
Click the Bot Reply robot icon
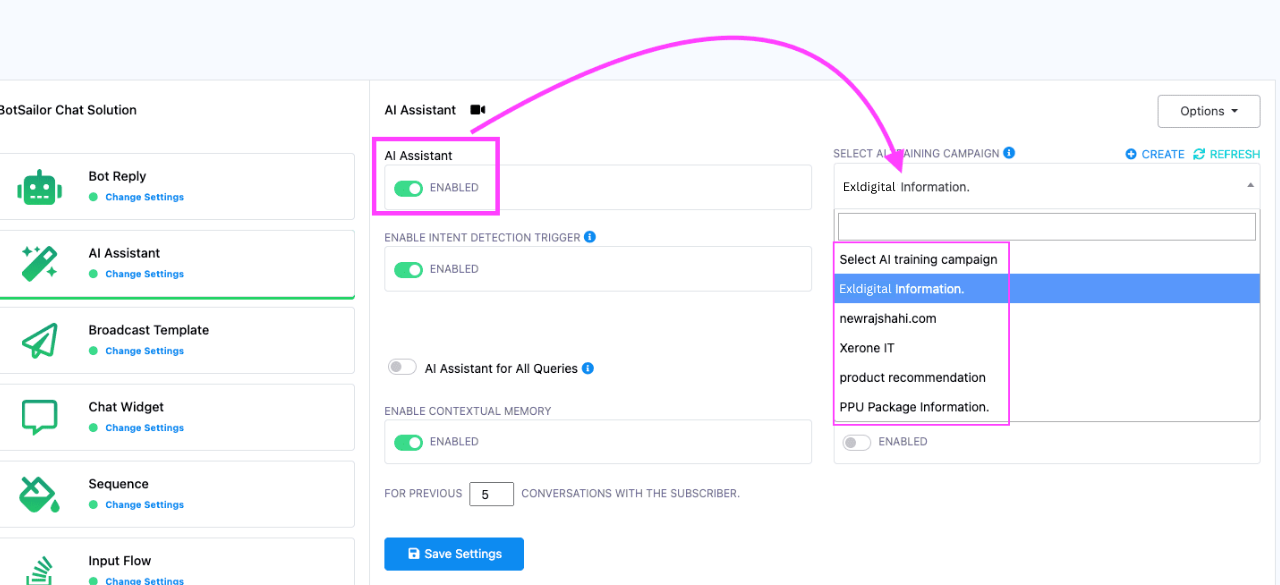(x=40, y=187)
